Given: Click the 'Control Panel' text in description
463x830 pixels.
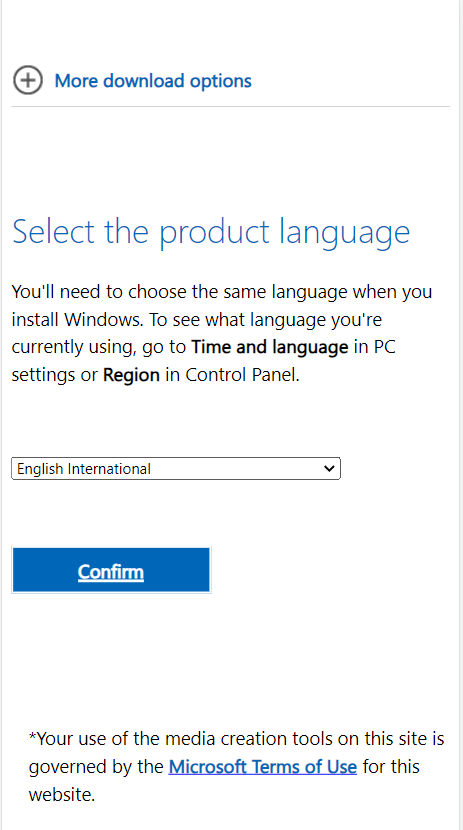Looking at the screenshot, I should [242, 375].
